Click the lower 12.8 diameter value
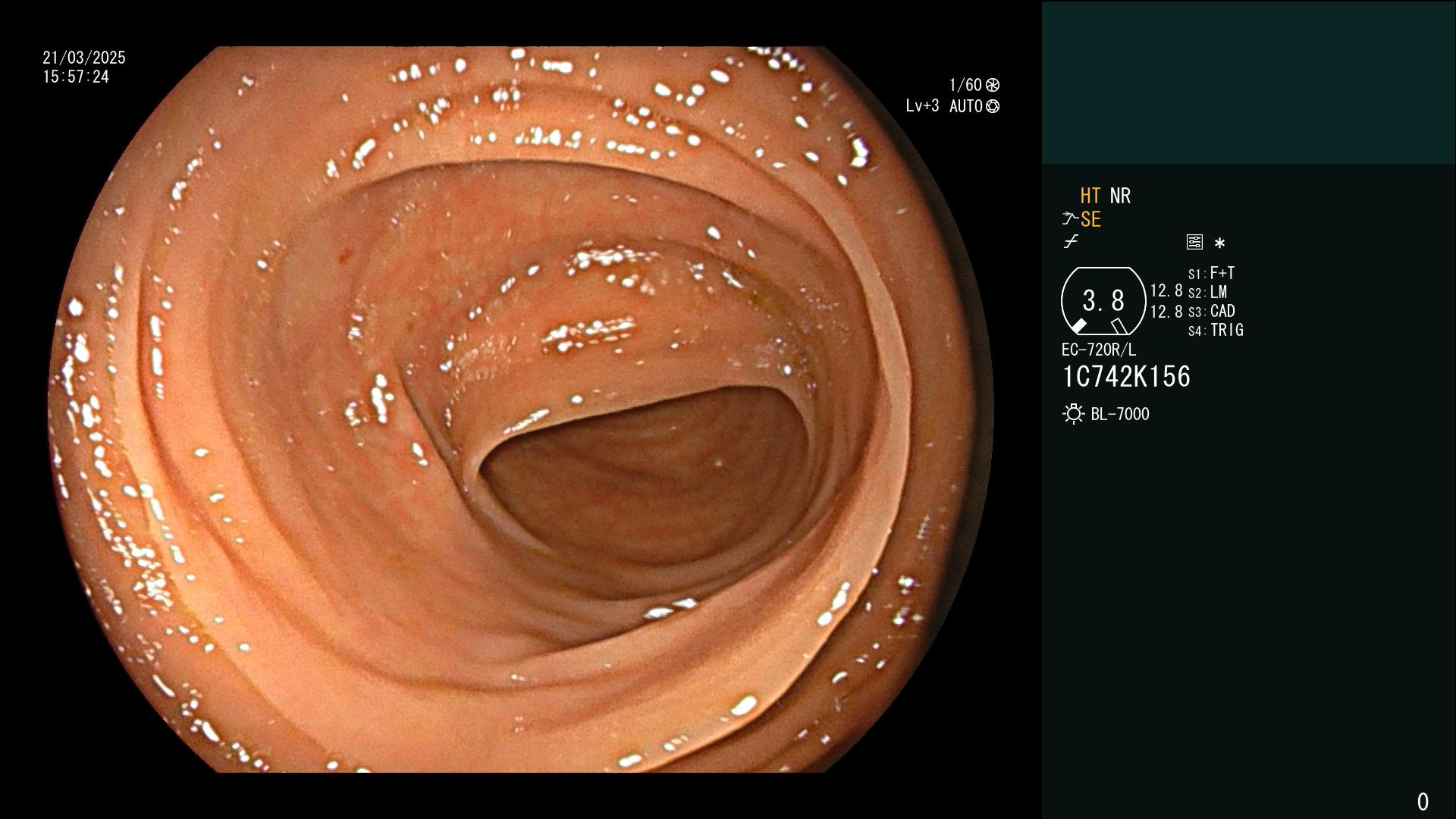Screen dimensions: 1456x819 click(1166, 312)
